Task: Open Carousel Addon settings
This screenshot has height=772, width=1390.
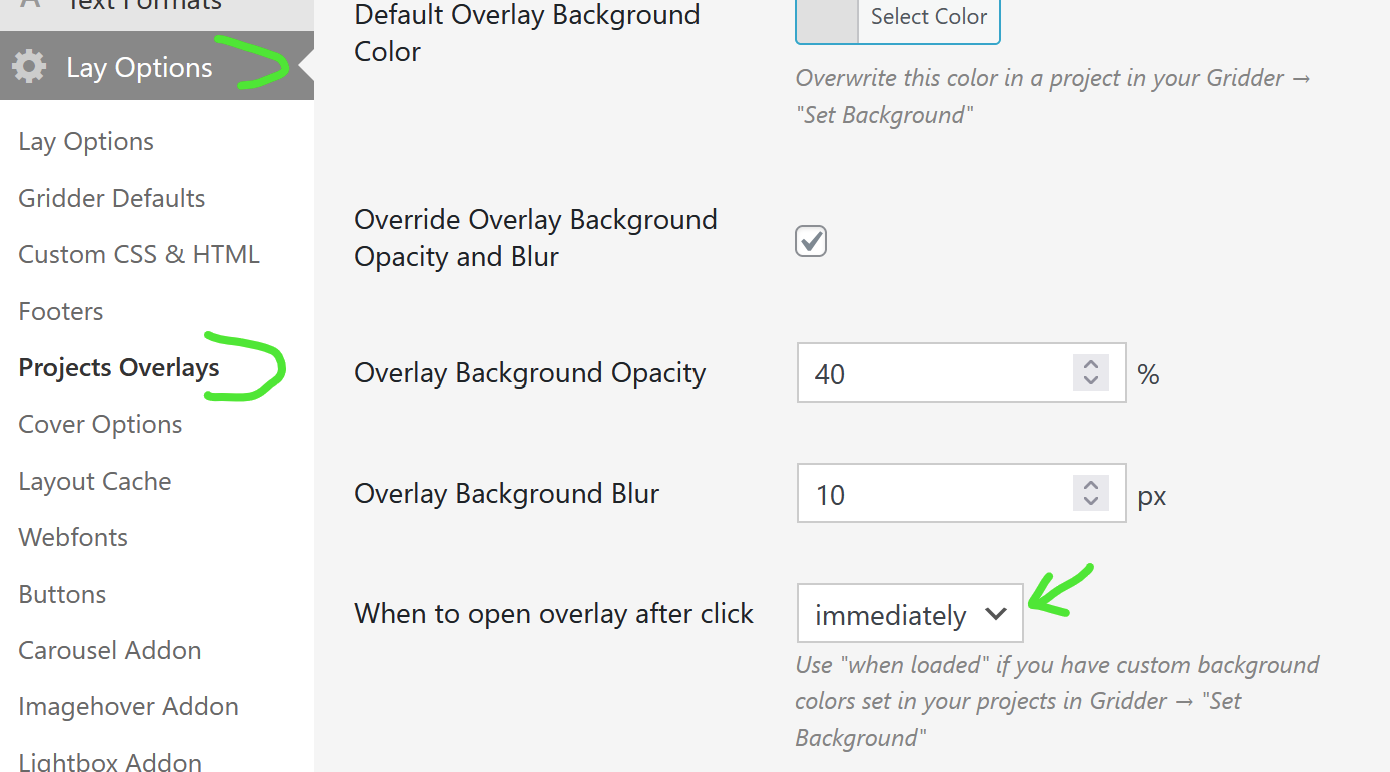Action: click(x=110, y=650)
